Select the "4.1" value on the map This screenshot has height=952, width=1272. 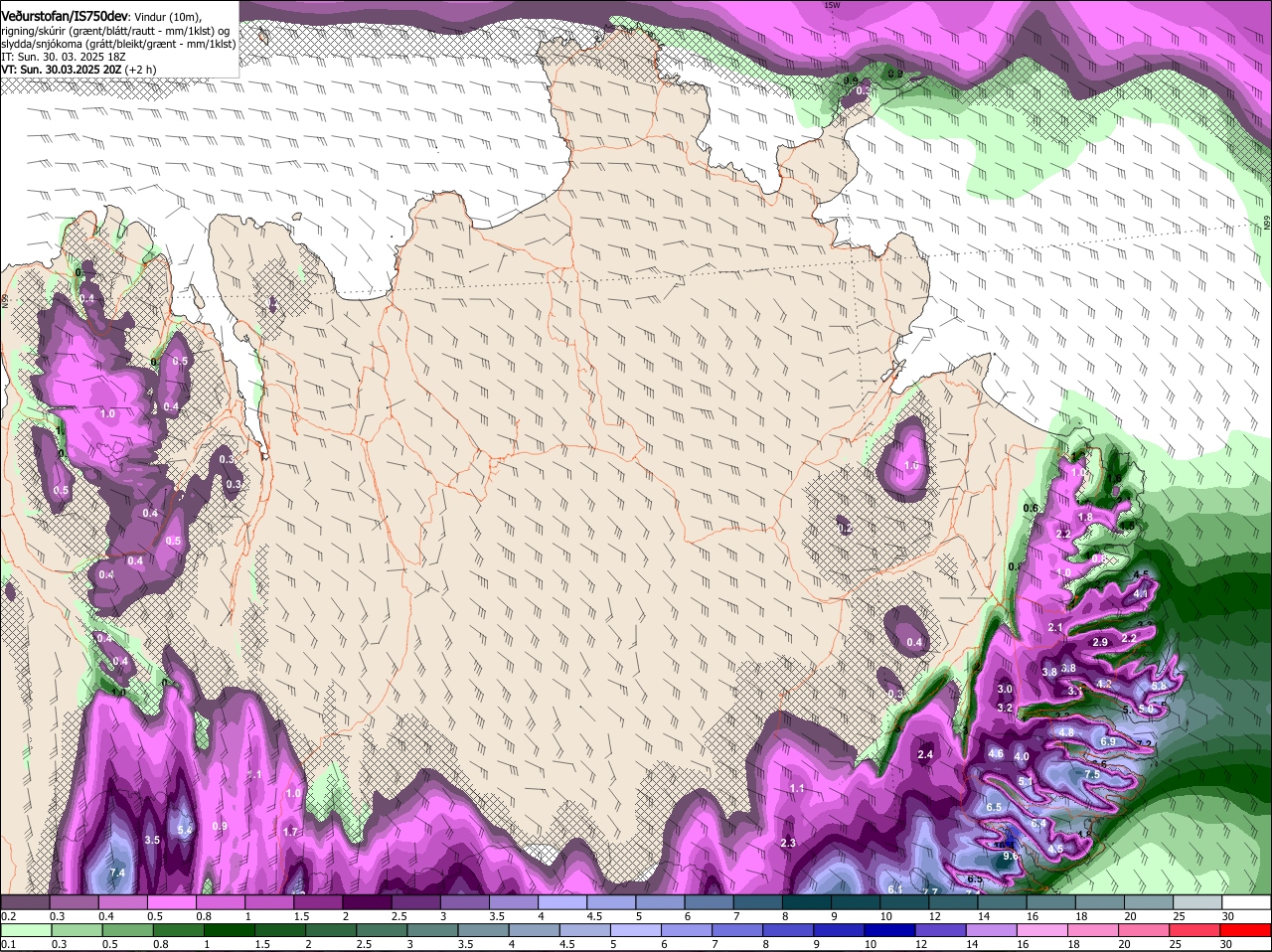click(1141, 594)
